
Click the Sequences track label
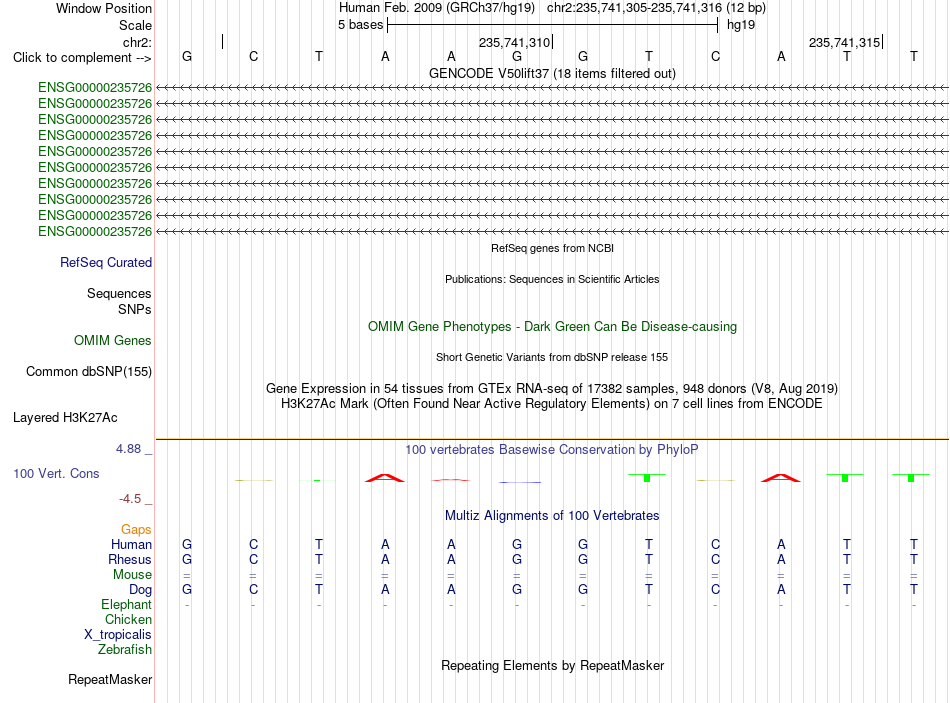pyautogui.click(x=119, y=293)
